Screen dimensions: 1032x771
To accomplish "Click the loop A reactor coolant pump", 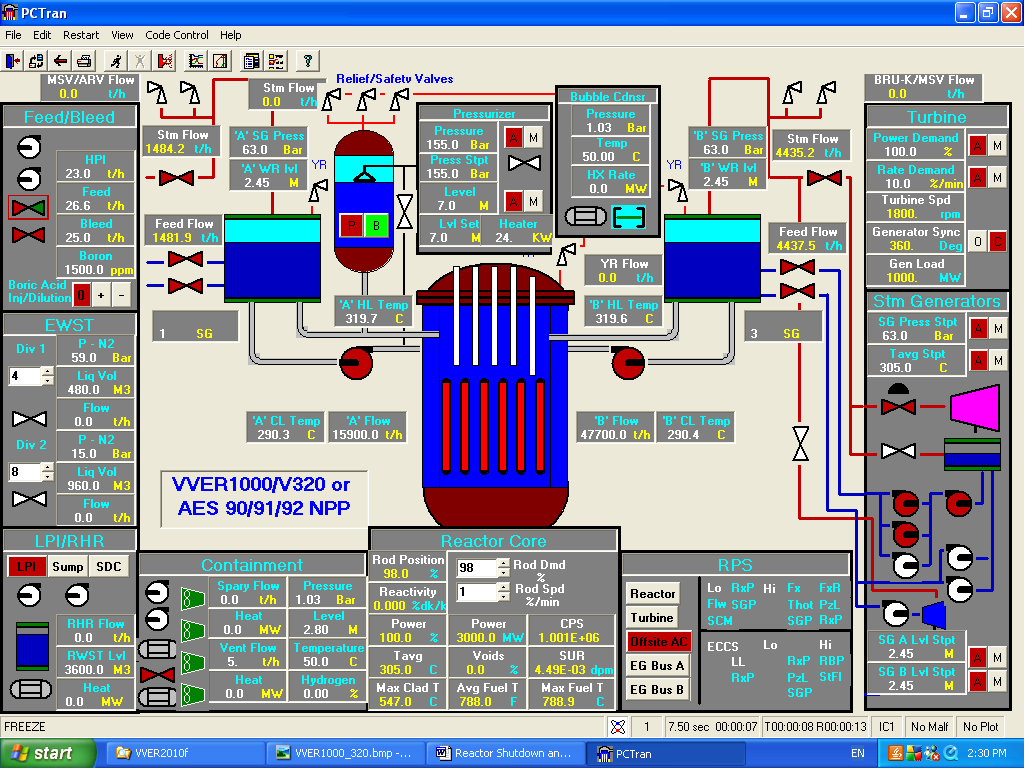I will (356, 362).
